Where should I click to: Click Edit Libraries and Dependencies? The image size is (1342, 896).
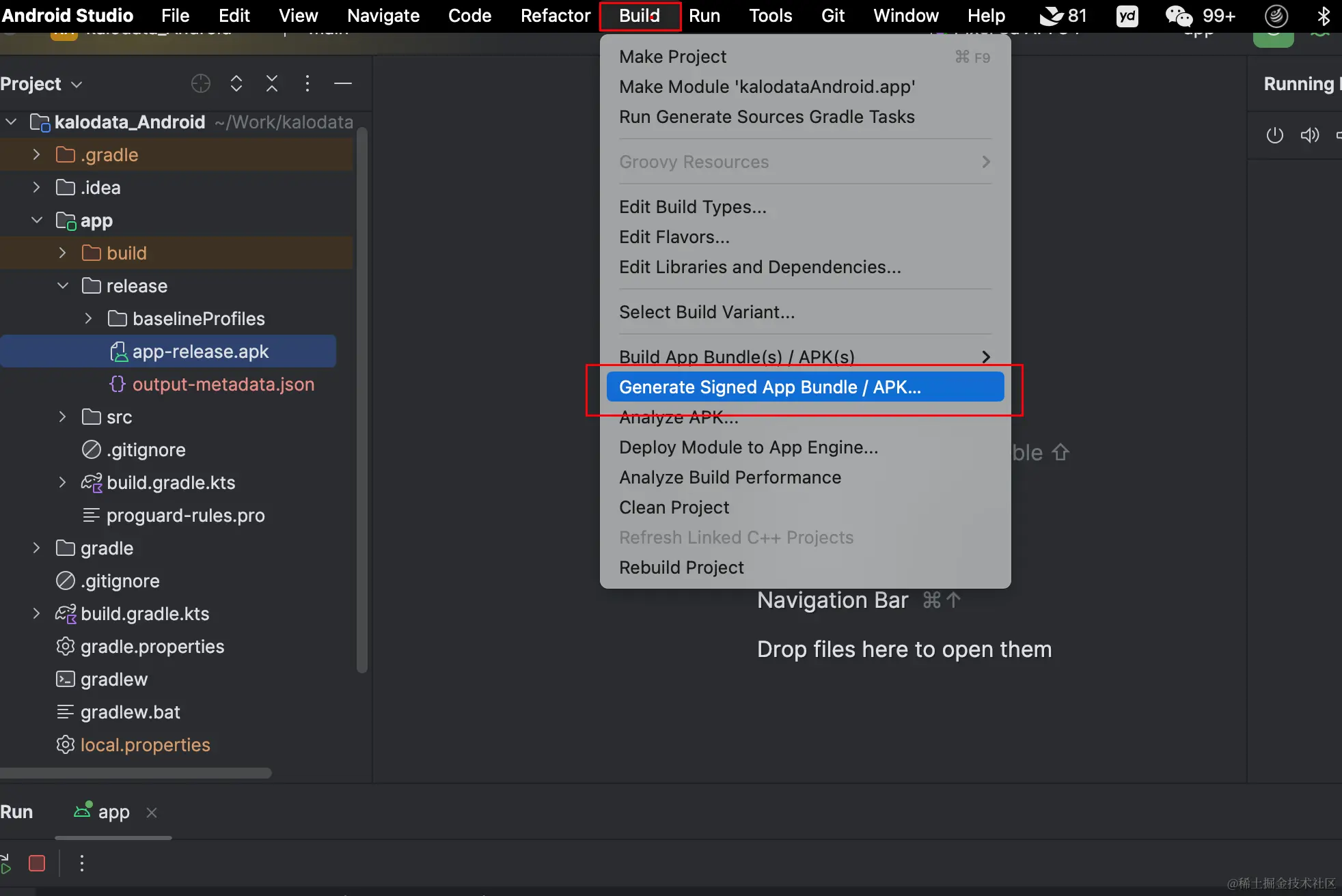pos(805,267)
